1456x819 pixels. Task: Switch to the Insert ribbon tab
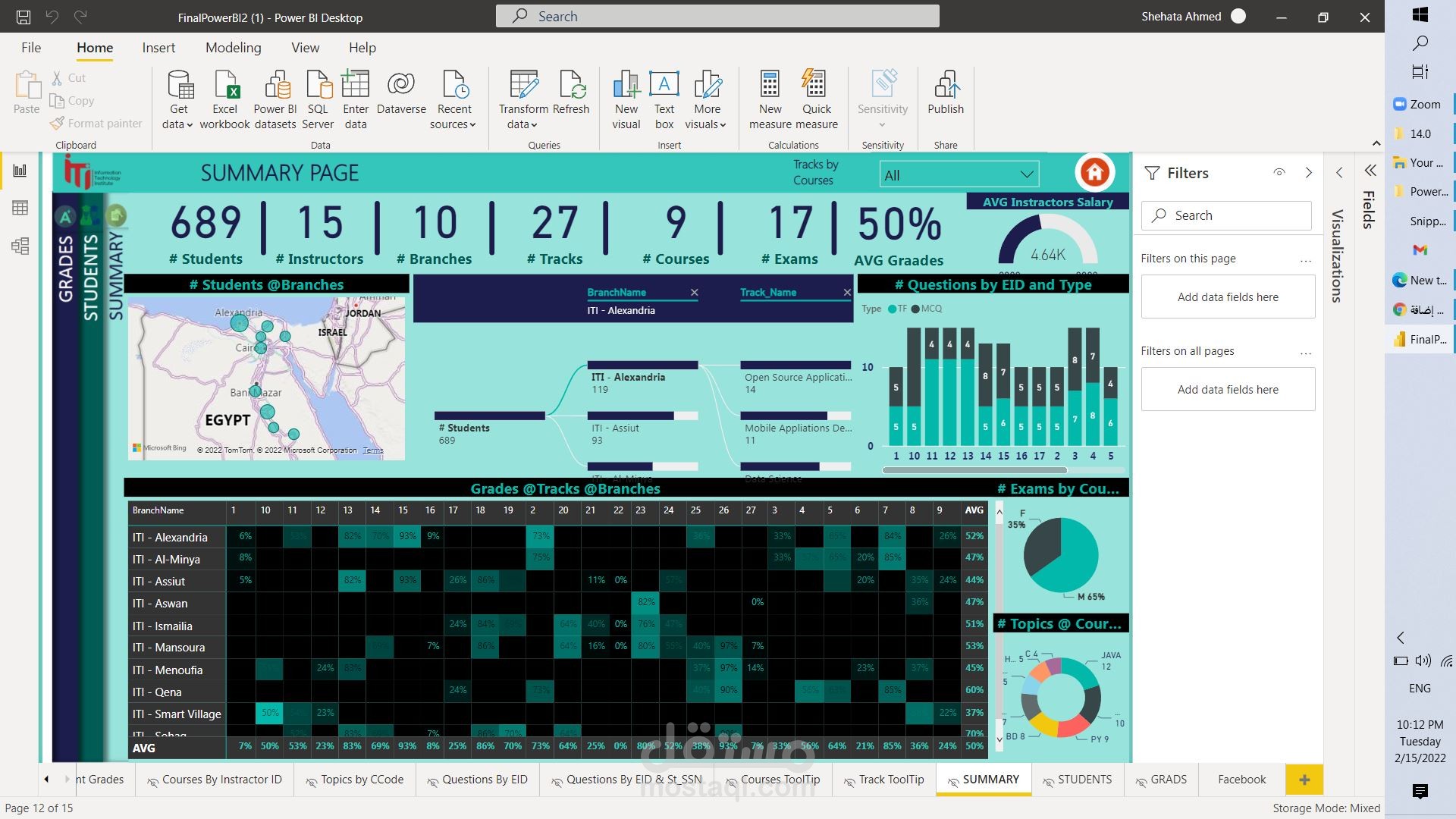click(158, 48)
